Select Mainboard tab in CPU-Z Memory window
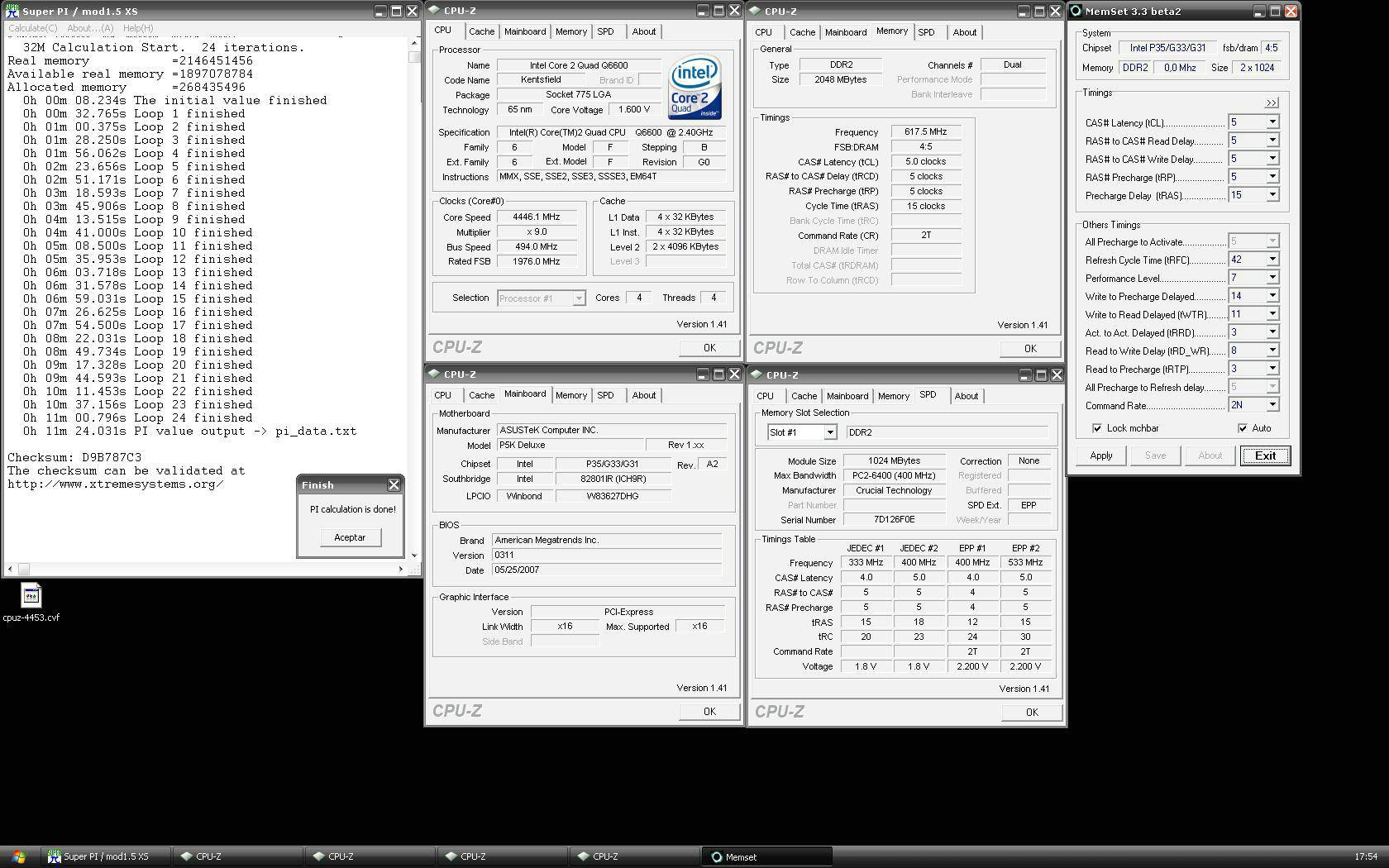The width and height of the screenshot is (1389, 868). tap(846, 32)
